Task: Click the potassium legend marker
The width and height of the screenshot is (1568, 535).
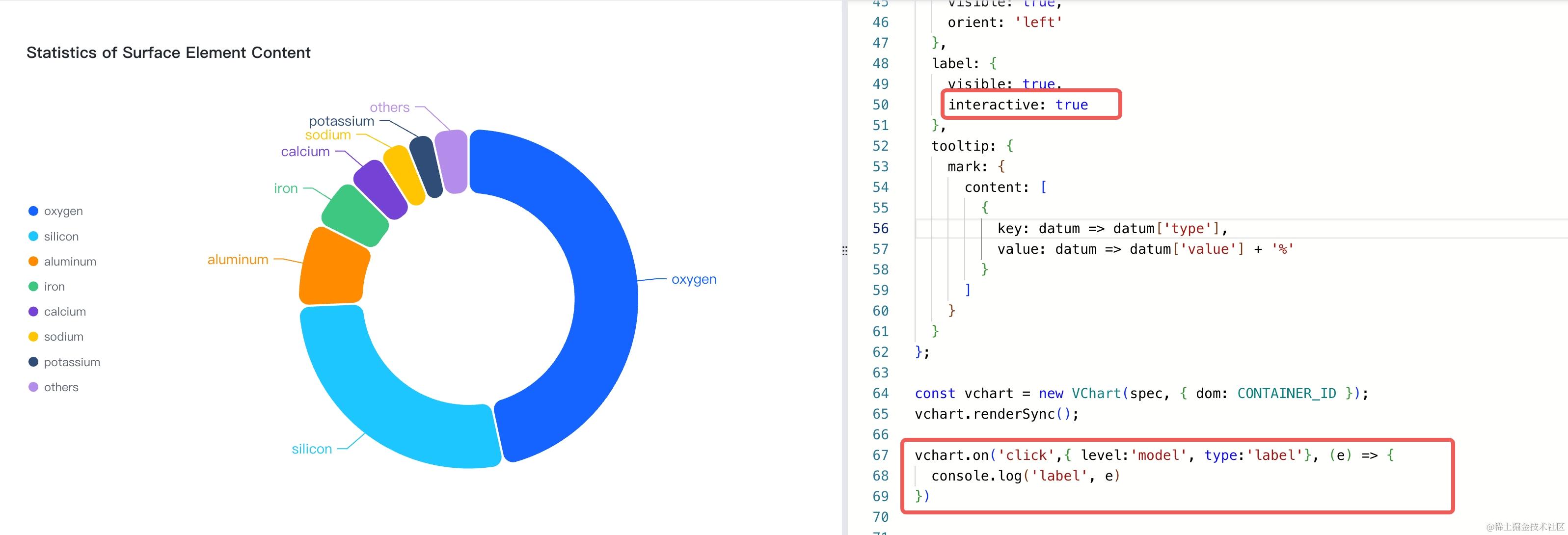Action: [33, 362]
